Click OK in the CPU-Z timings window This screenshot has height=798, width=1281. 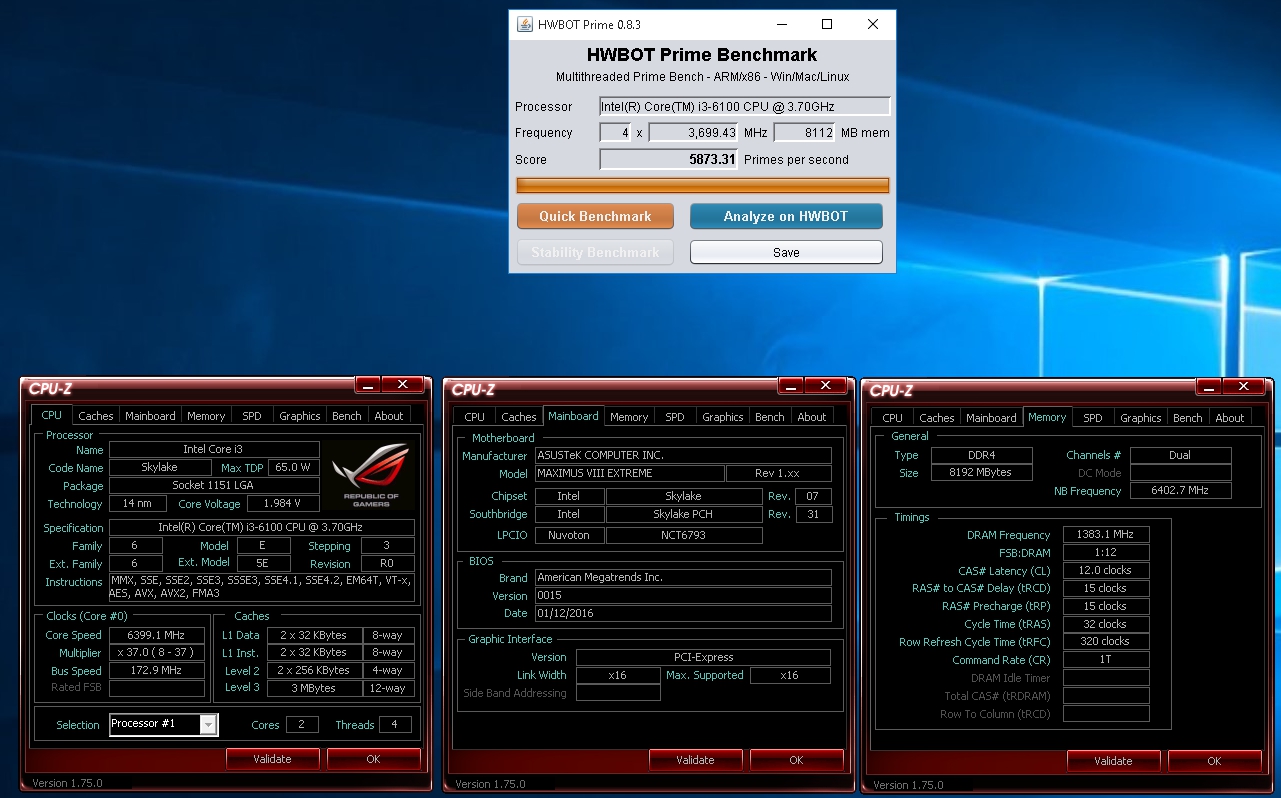1214,761
